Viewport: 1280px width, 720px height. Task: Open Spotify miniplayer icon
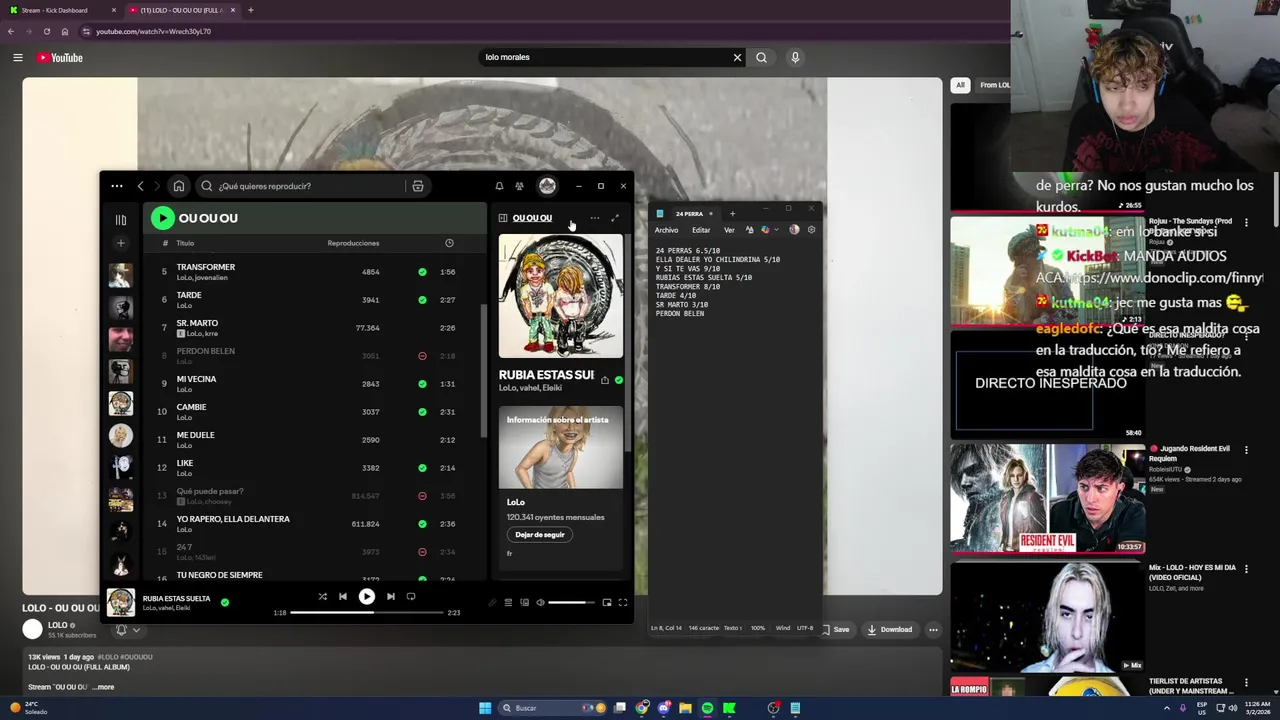(x=607, y=603)
